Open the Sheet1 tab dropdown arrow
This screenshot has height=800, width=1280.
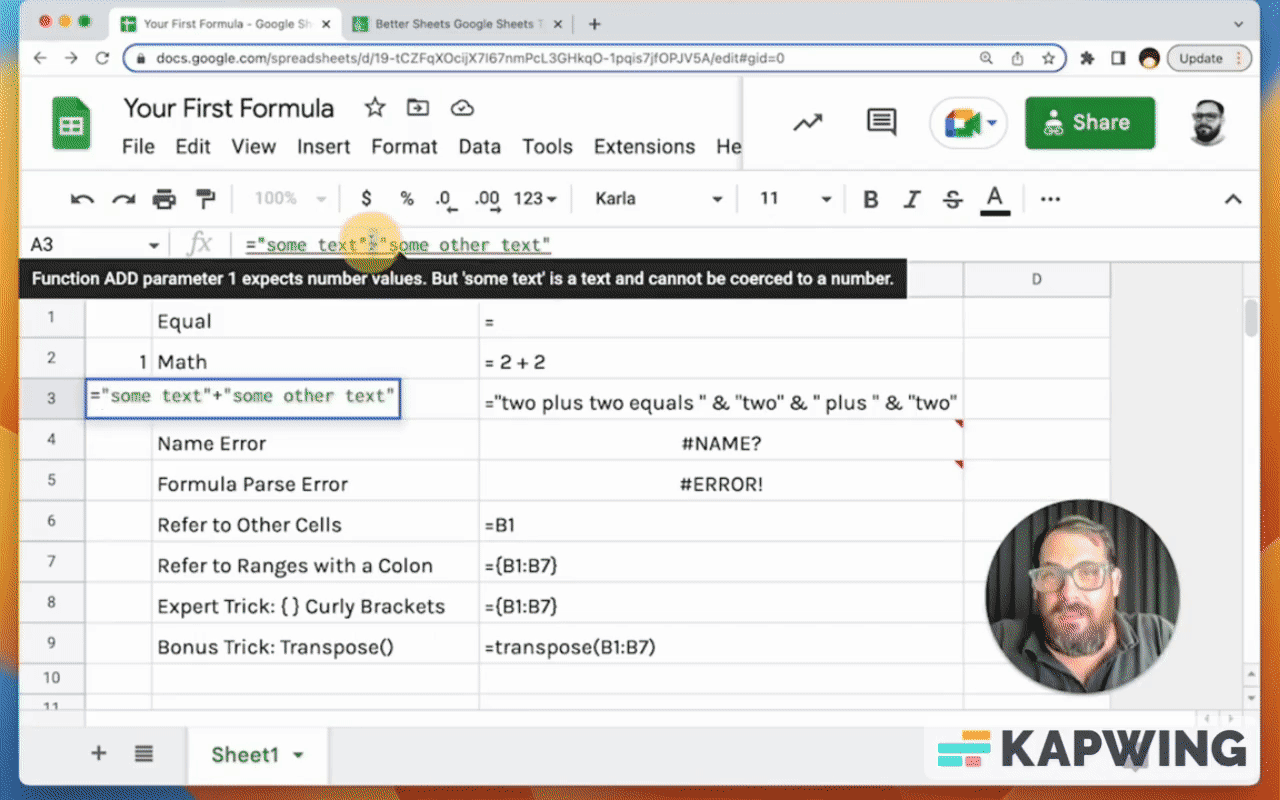click(x=298, y=755)
